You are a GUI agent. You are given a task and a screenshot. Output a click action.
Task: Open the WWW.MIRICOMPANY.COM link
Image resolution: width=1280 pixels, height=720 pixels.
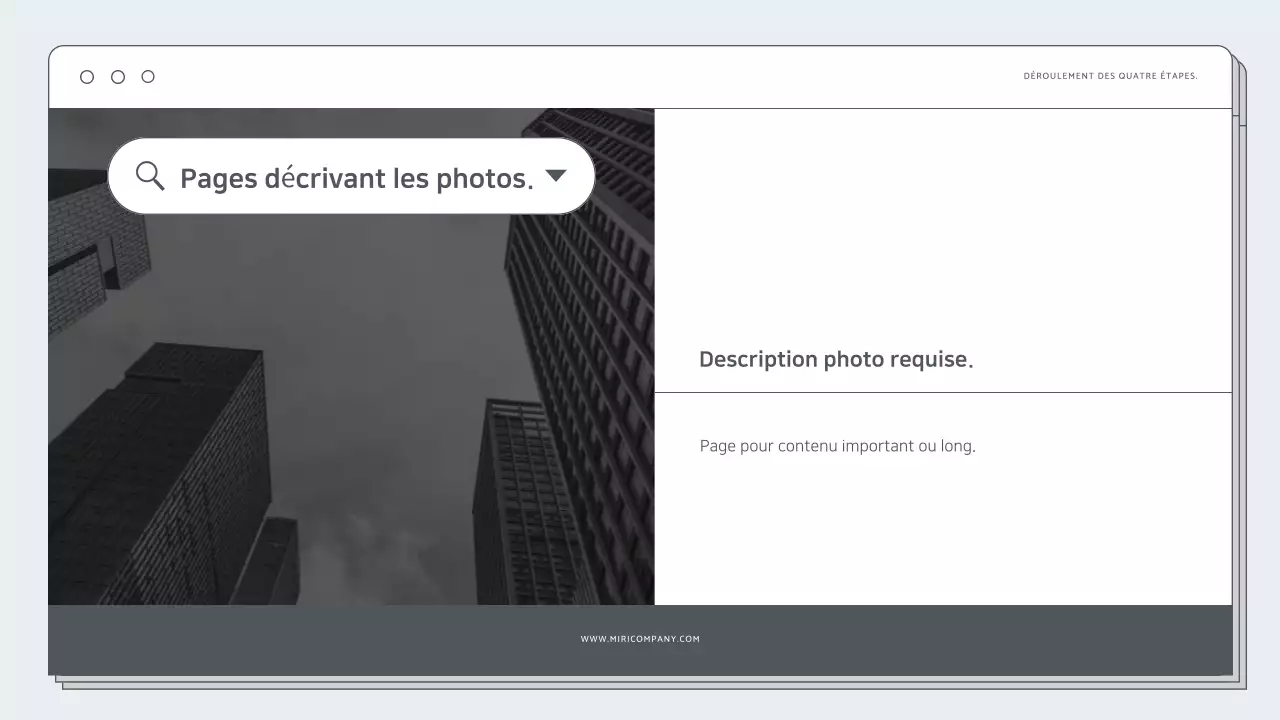[641, 638]
